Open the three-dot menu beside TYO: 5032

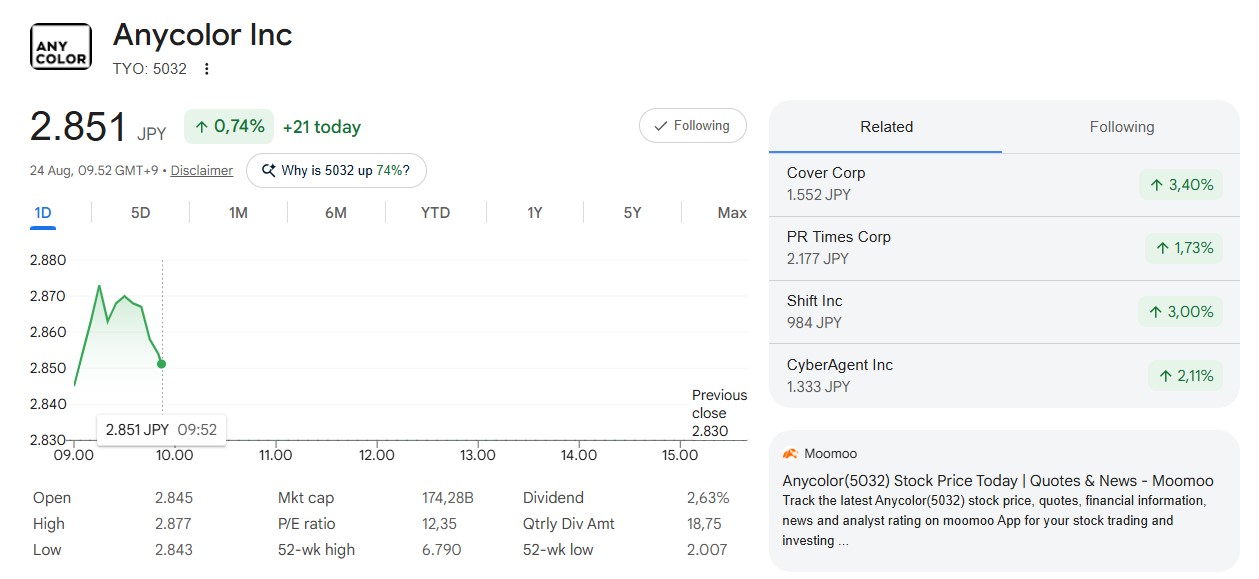(207, 69)
